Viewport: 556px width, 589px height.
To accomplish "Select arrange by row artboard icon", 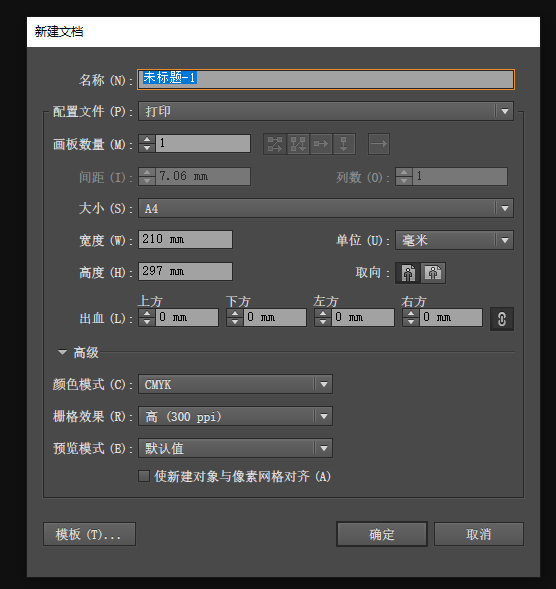I will click(321, 144).
